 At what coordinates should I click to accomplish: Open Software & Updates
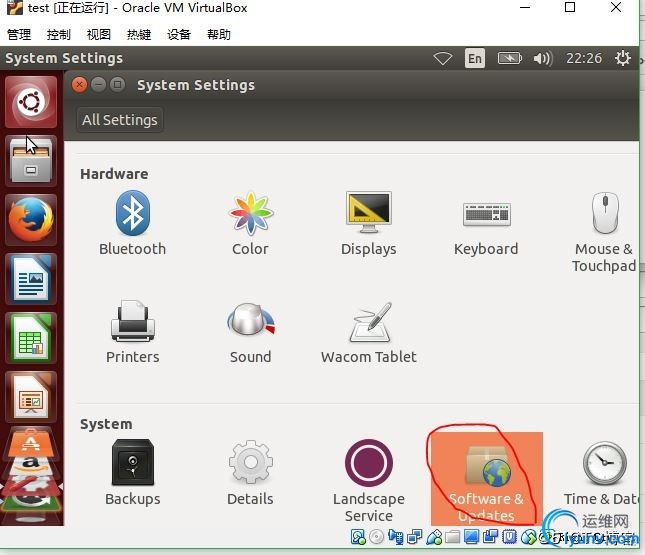pos(487,479)
